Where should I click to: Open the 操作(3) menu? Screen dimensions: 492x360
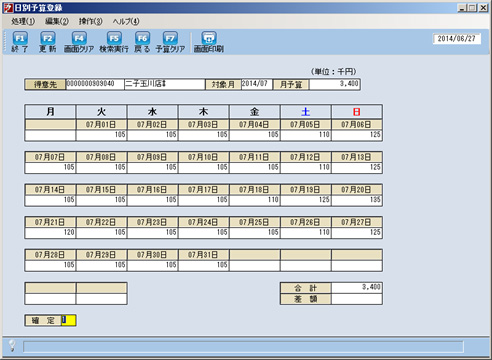[x=91, y=21]
